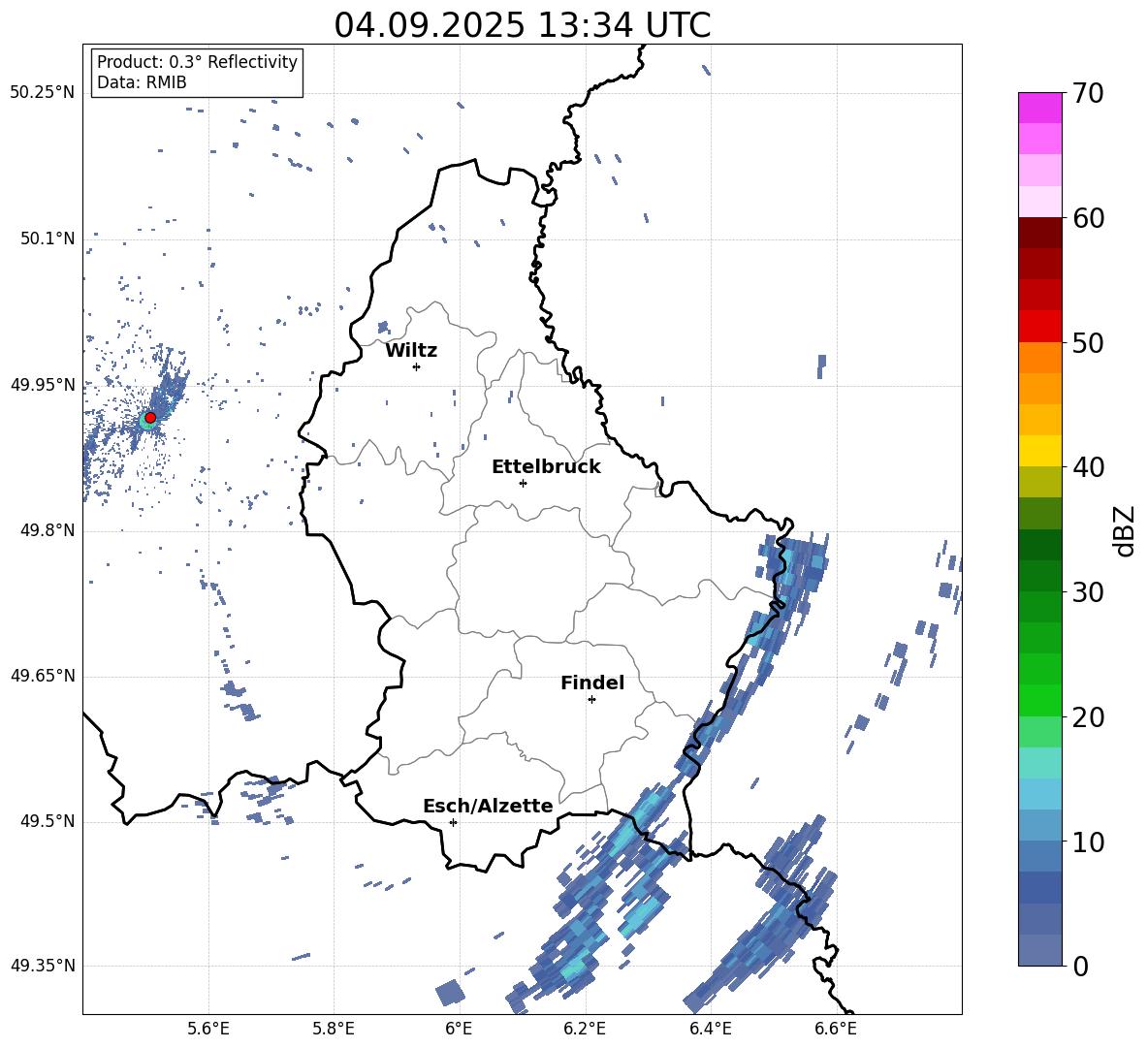Click the 50.1°N latitude label

coord(48,238)
